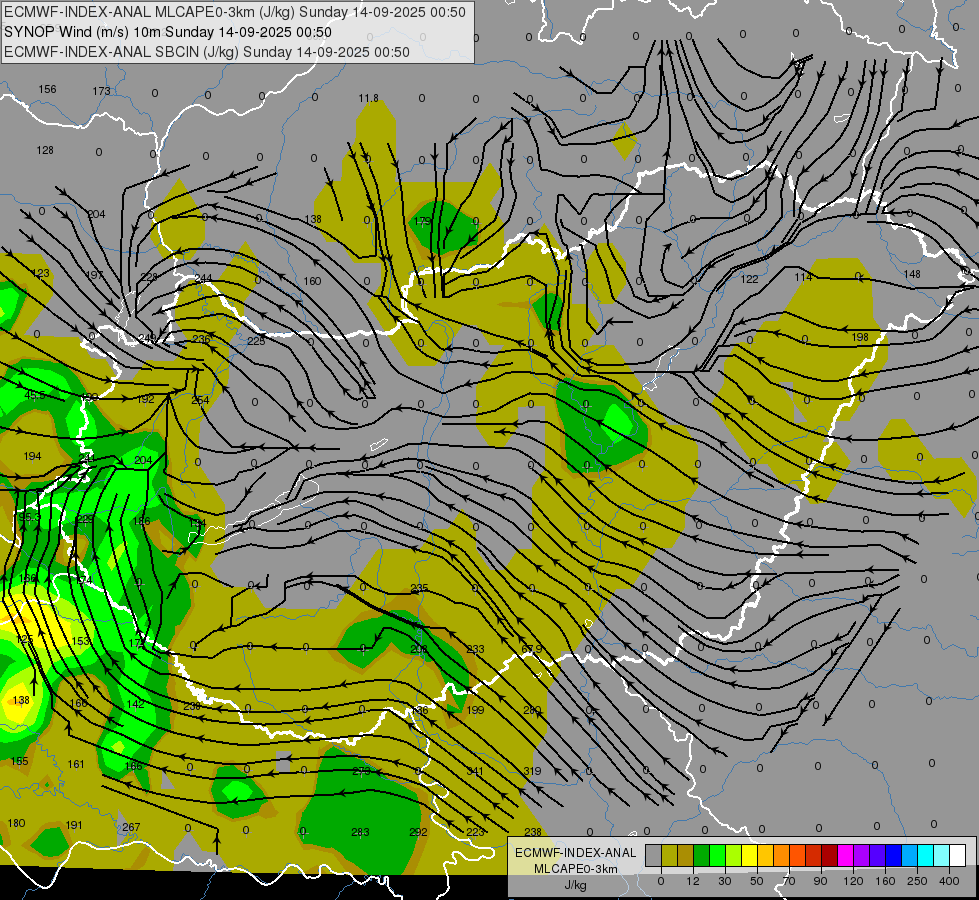Click the map value 319
The image size is (979, 900).
click(x=532, y=771)
